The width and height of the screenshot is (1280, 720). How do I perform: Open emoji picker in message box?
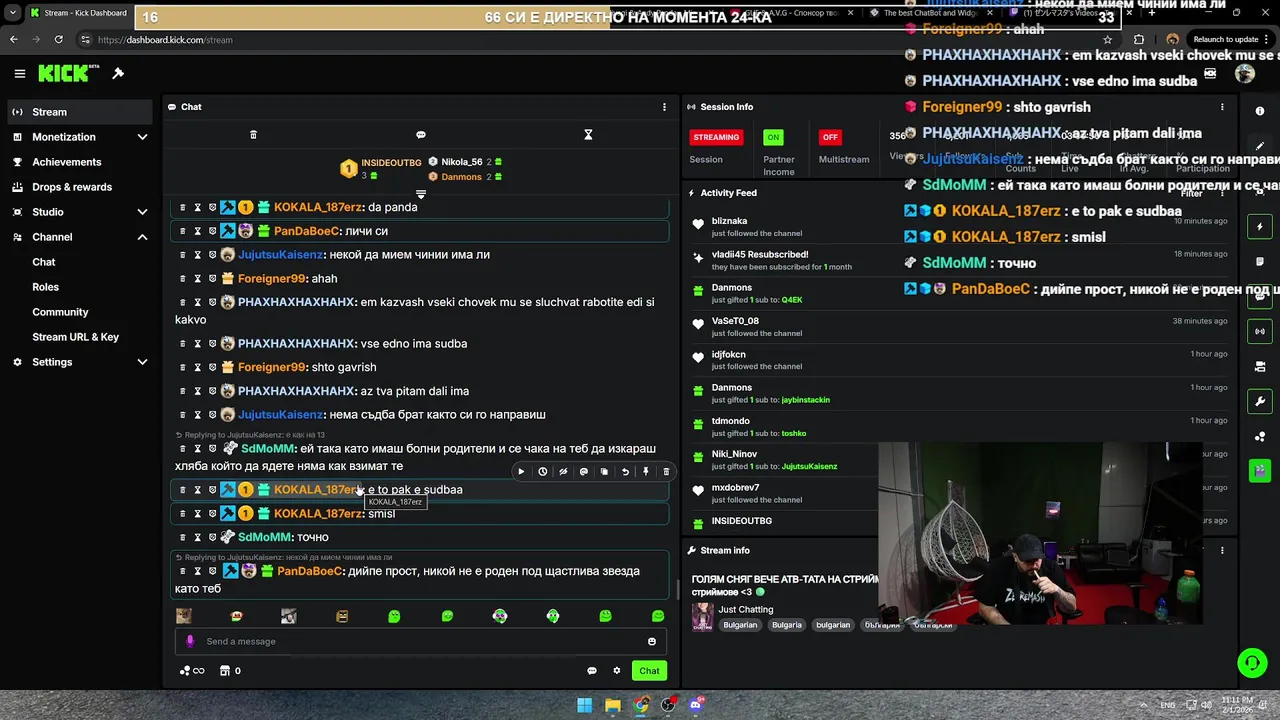click(x=652, y=641)
